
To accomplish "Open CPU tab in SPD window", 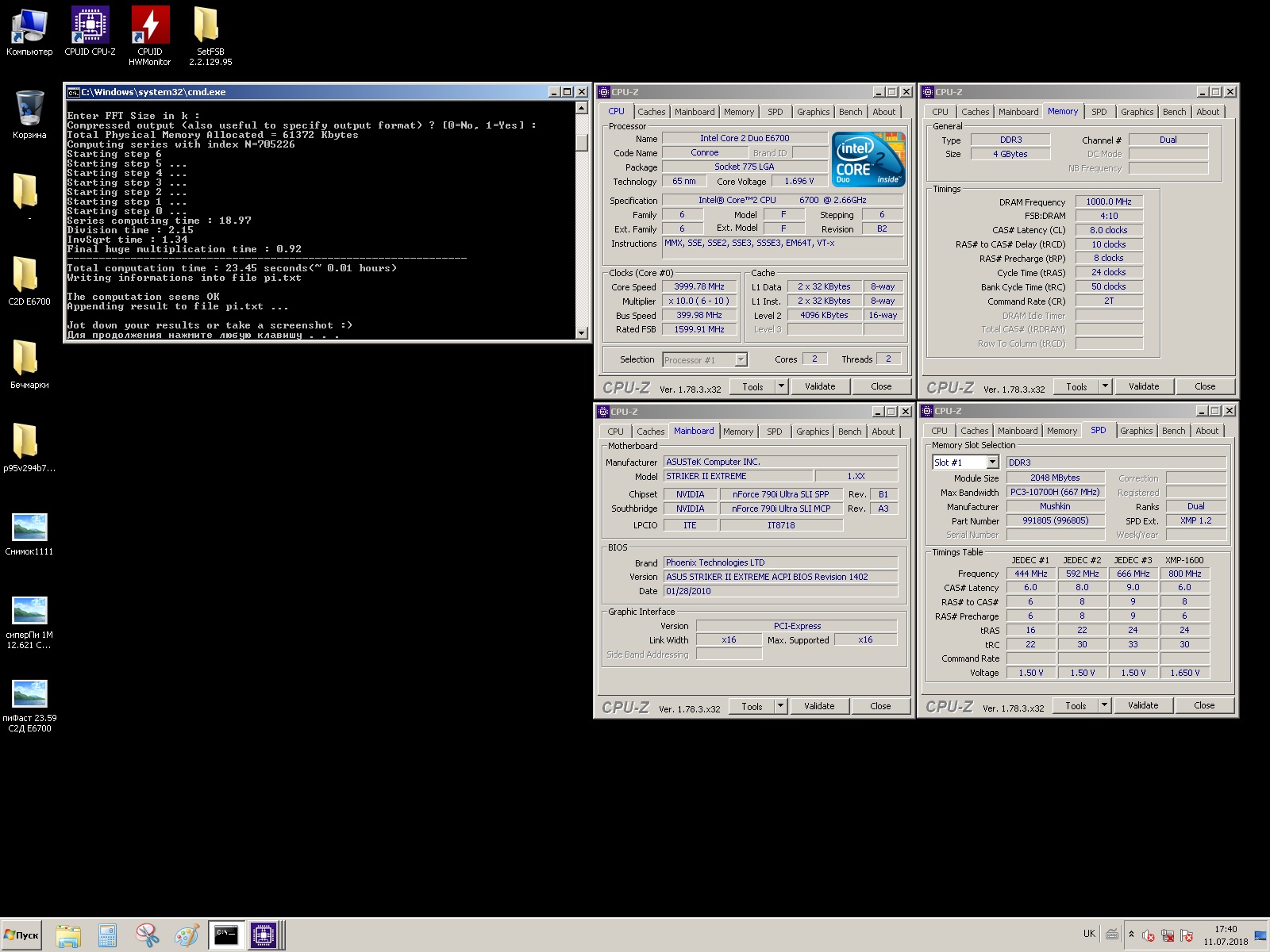I will click(939, 431).
